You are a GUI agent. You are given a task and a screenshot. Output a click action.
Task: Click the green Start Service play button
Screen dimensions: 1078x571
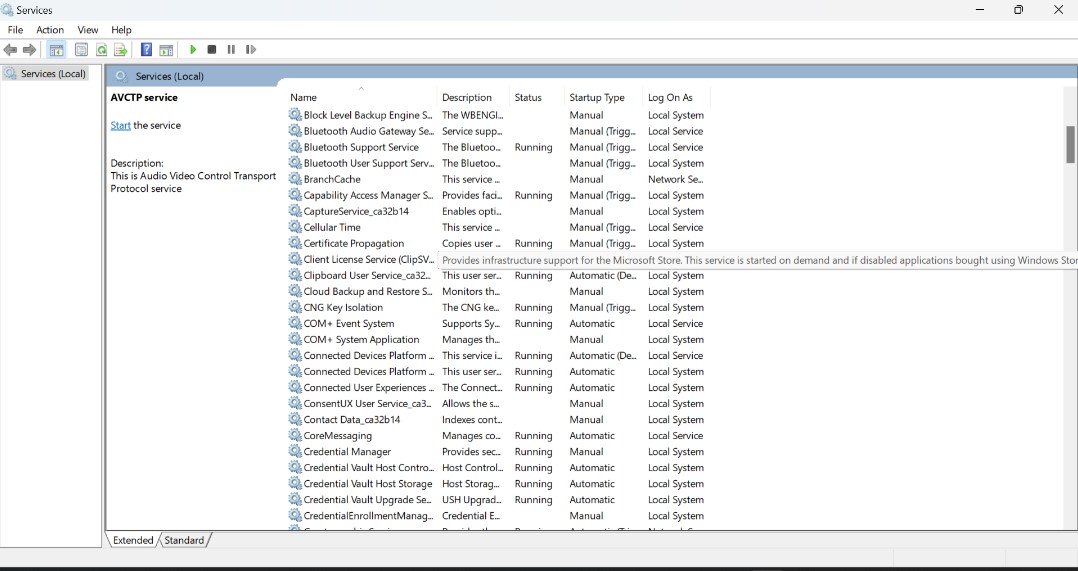tap(193, 49)
